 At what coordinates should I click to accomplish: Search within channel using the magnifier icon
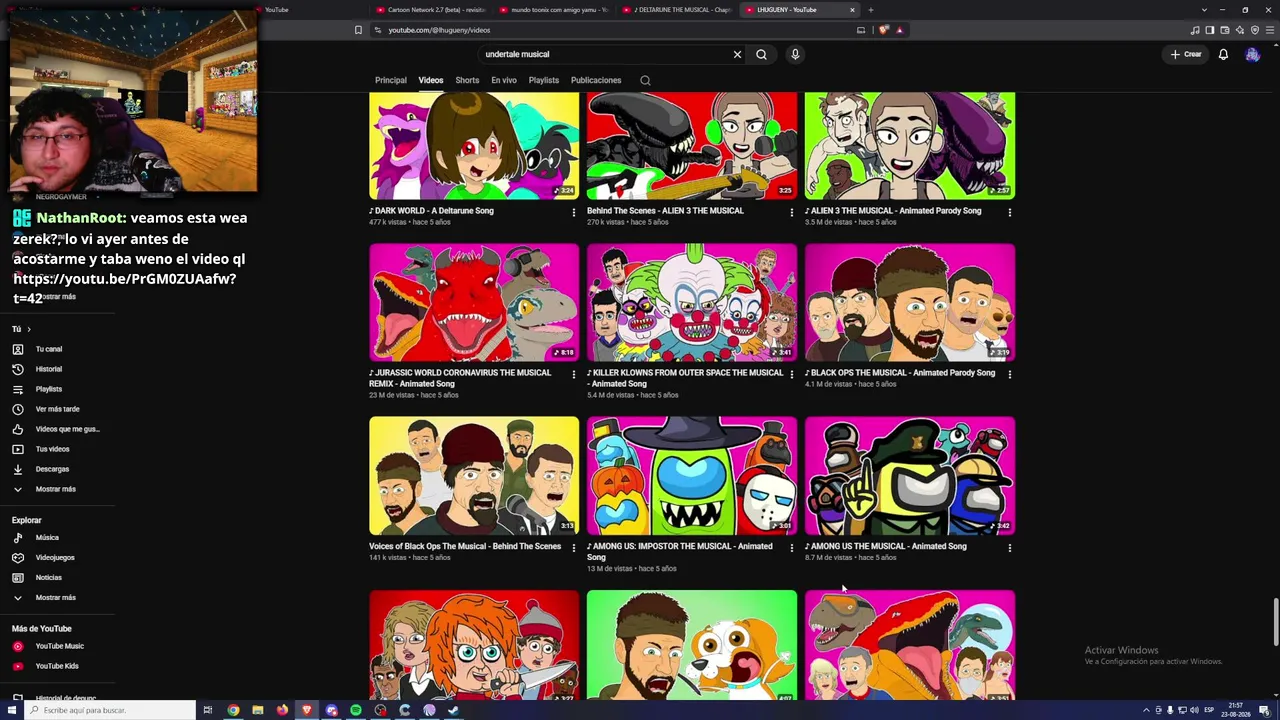pyautogui.click(x=645, y=80)
